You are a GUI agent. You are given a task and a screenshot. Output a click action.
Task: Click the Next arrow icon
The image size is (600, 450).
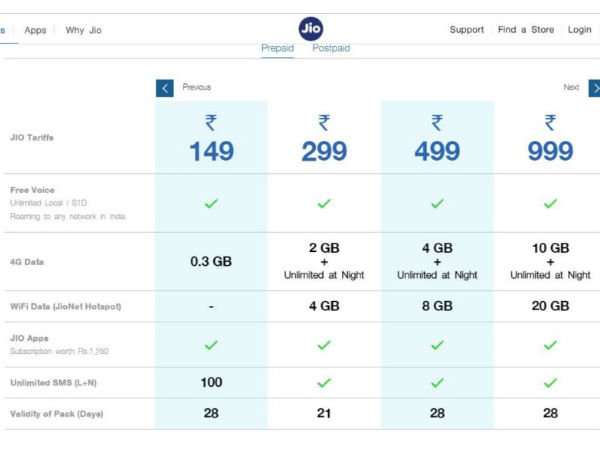(595, 88)
